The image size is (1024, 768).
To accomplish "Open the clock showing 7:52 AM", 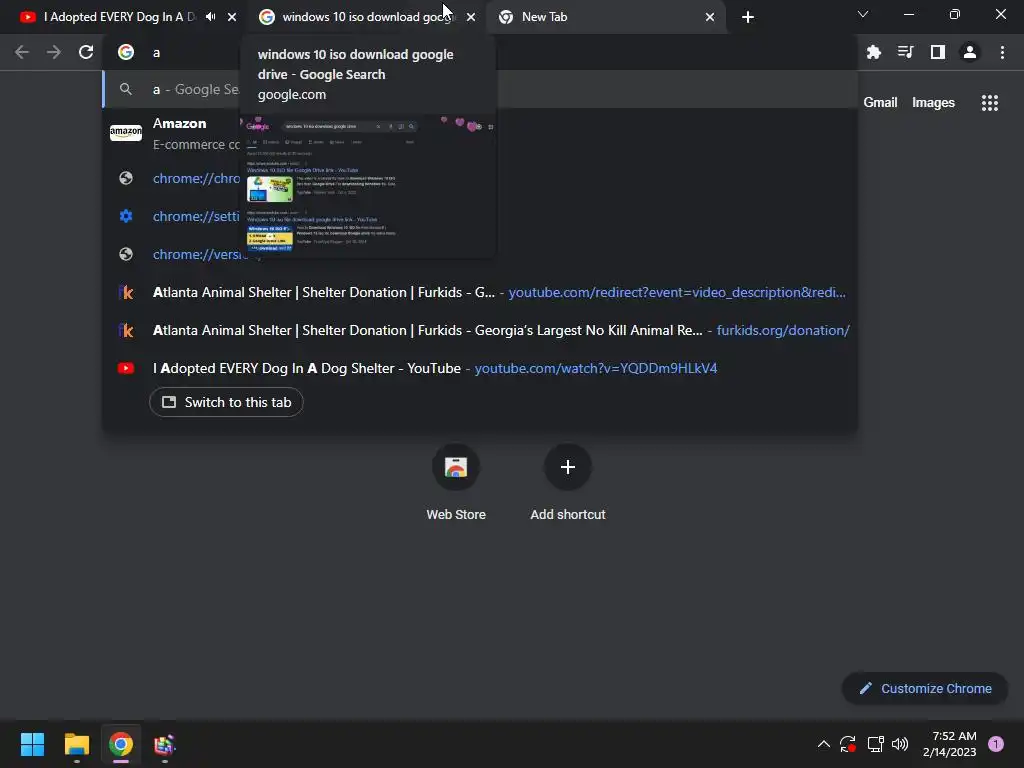I will tap(950, 744).
